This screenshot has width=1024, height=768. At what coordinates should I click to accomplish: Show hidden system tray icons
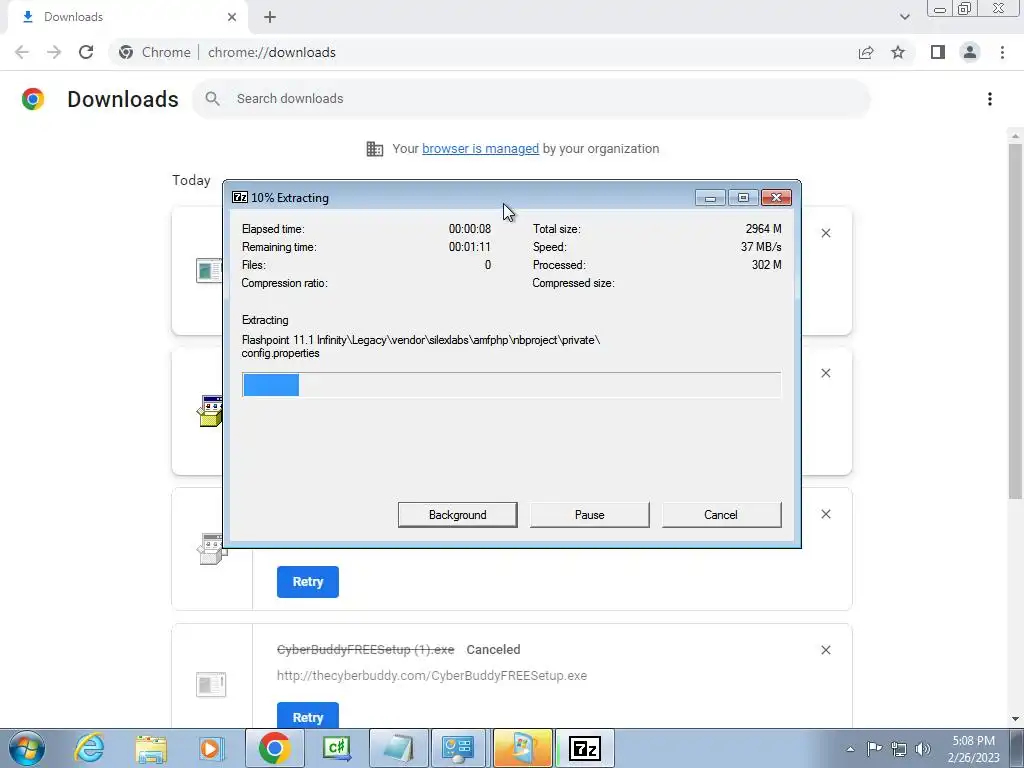(x=850, y=749)
